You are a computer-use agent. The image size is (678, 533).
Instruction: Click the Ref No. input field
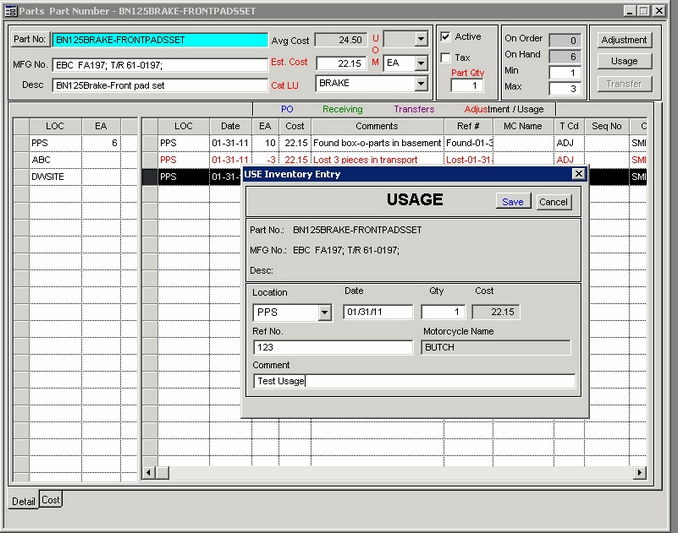tap(333, 348)
